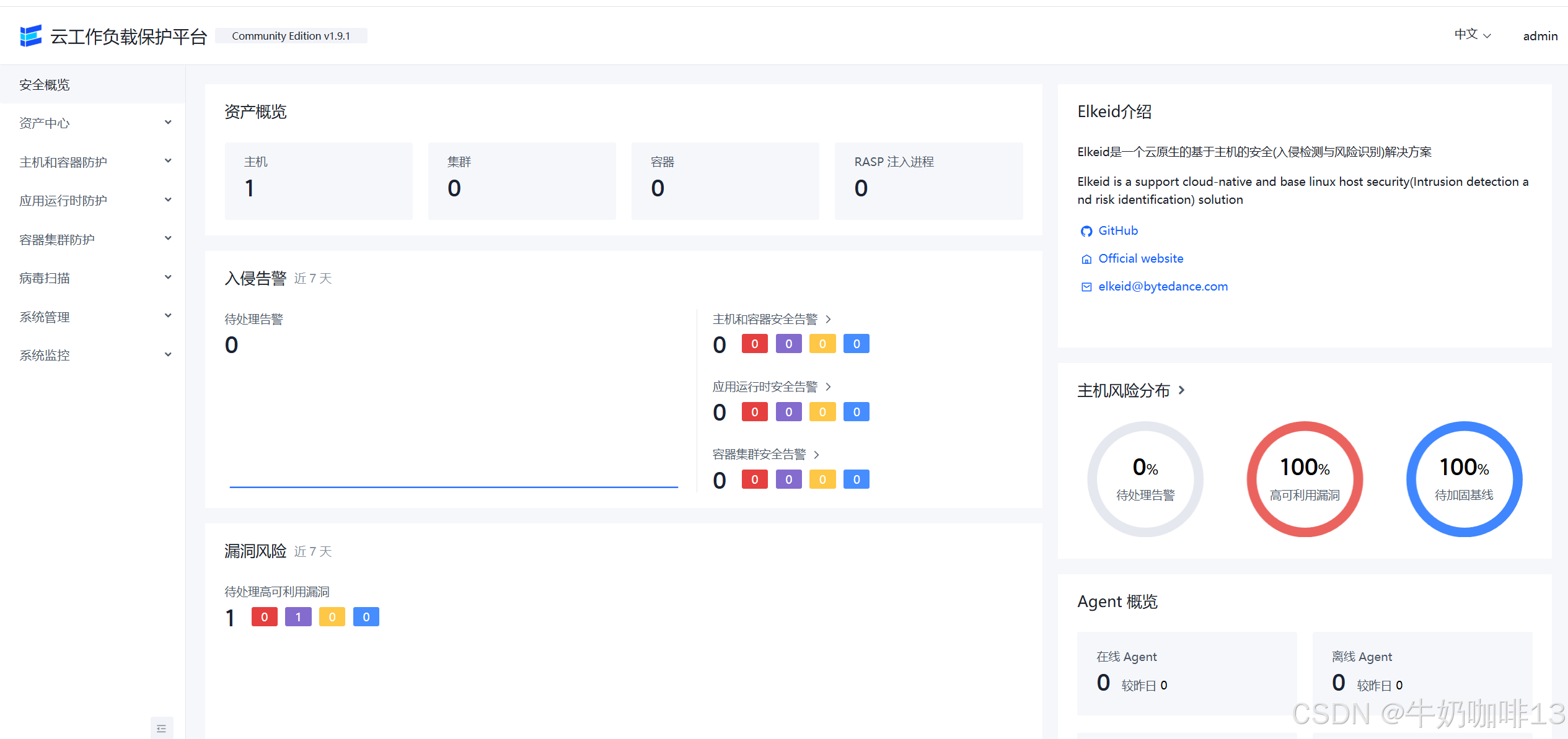This screenshot has height=739, width=1568.
Task: Open 资产中心 sidebar menu item
Action: pos(92,123)
